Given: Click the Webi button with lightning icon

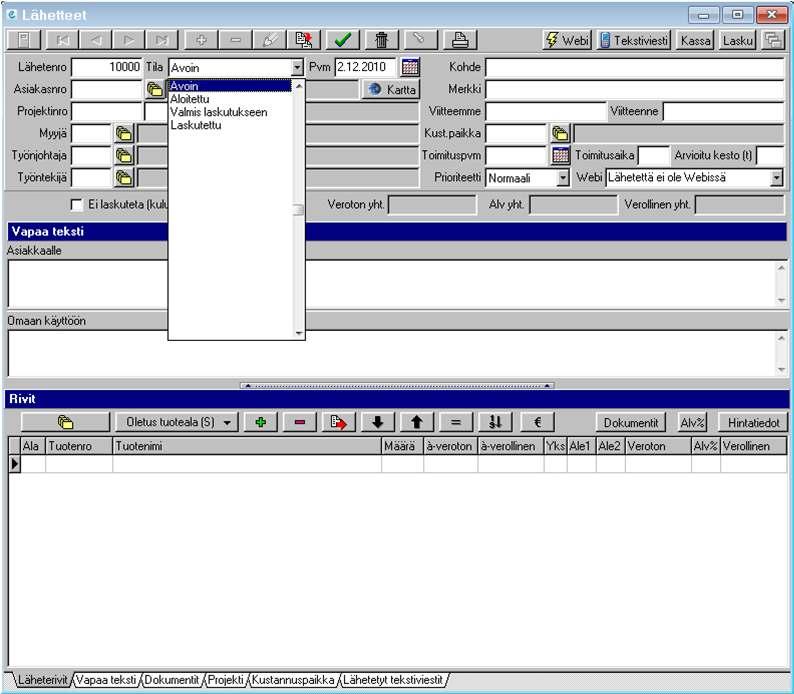Looking at the screenshot, I should [x=567, y=39].
